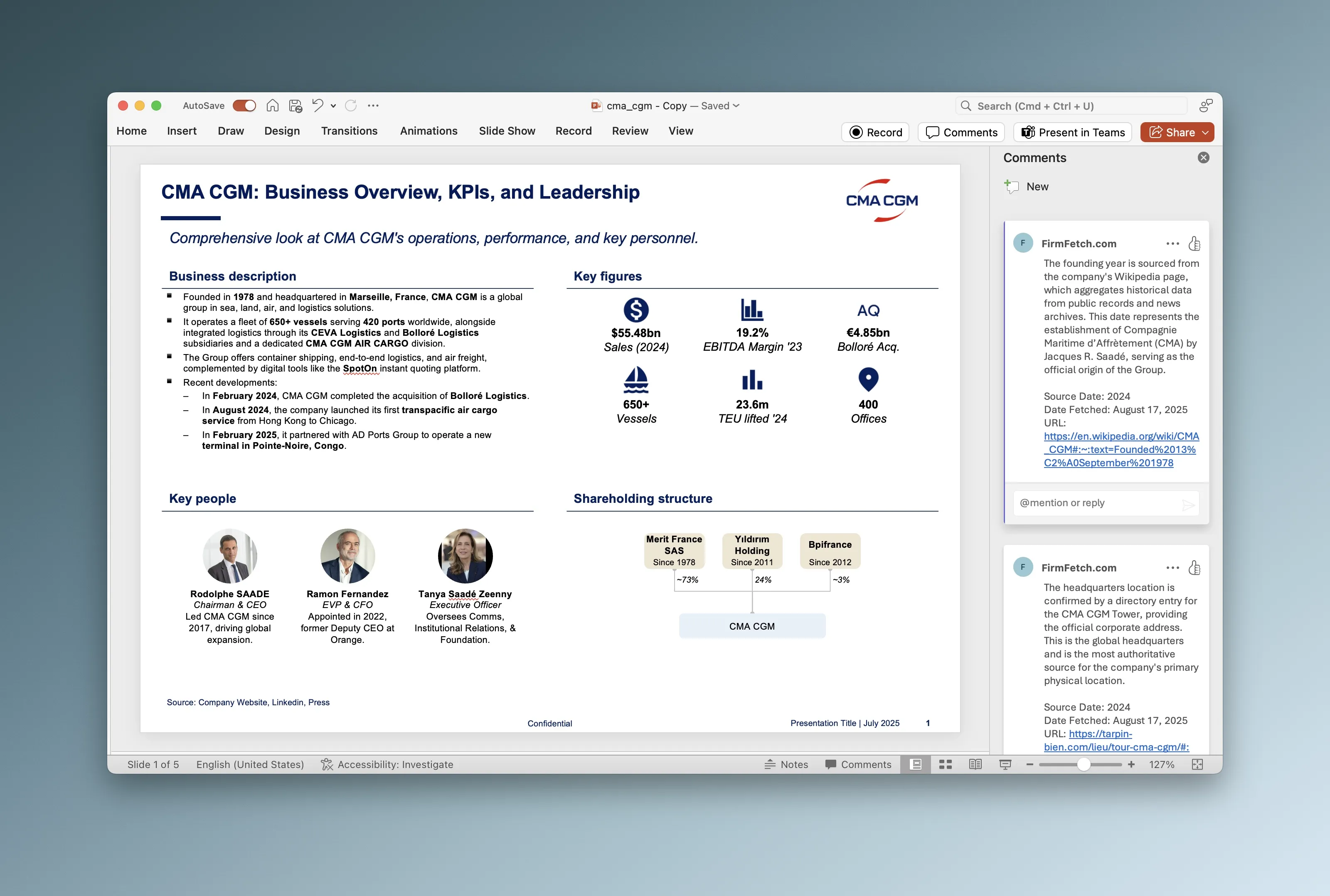
Task: Click the Record button with circle icon
Action: click(x=875, y=133)
